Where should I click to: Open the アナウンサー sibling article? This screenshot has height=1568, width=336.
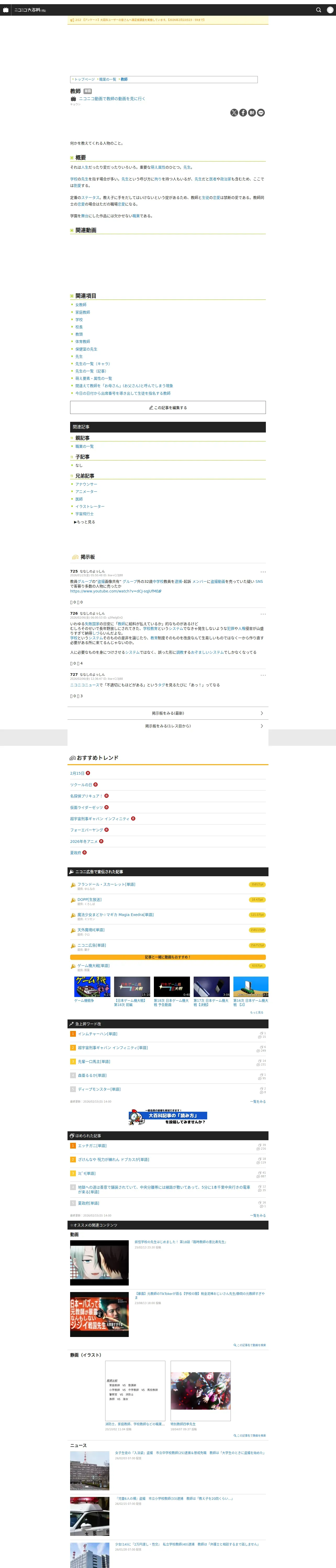click(86, 484)
